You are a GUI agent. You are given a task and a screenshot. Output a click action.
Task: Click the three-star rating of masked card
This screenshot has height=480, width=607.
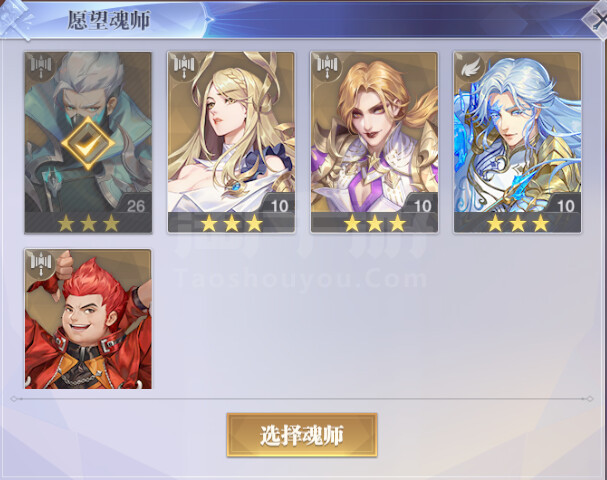pos(88,223)
